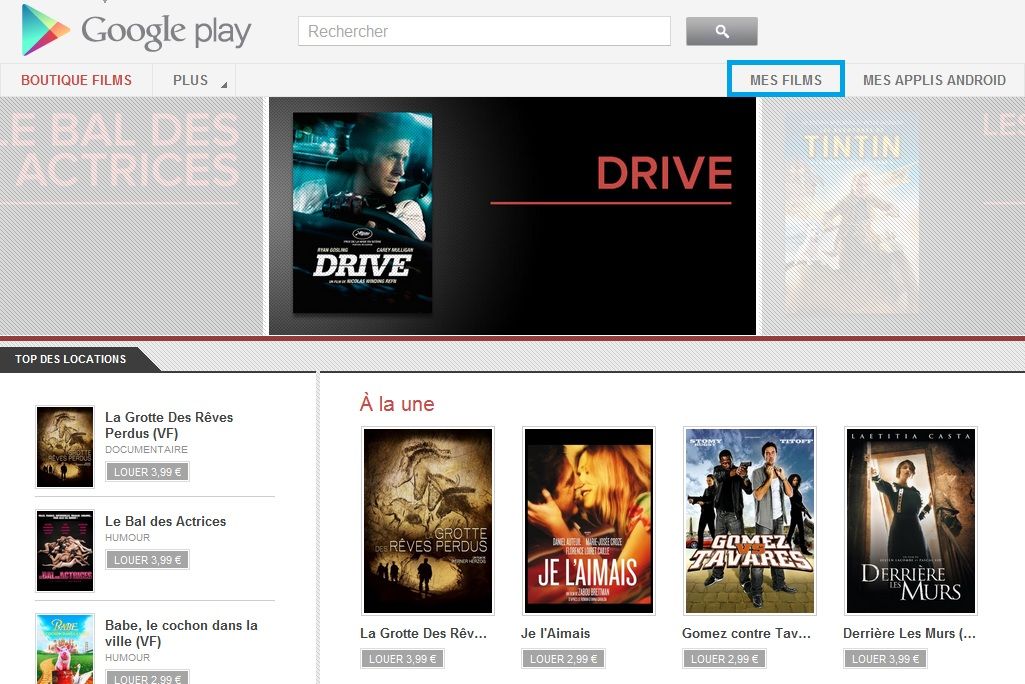Open La Grotte Des Rêves Perdus (VF) sidebar thumbnail

[65, 447]
